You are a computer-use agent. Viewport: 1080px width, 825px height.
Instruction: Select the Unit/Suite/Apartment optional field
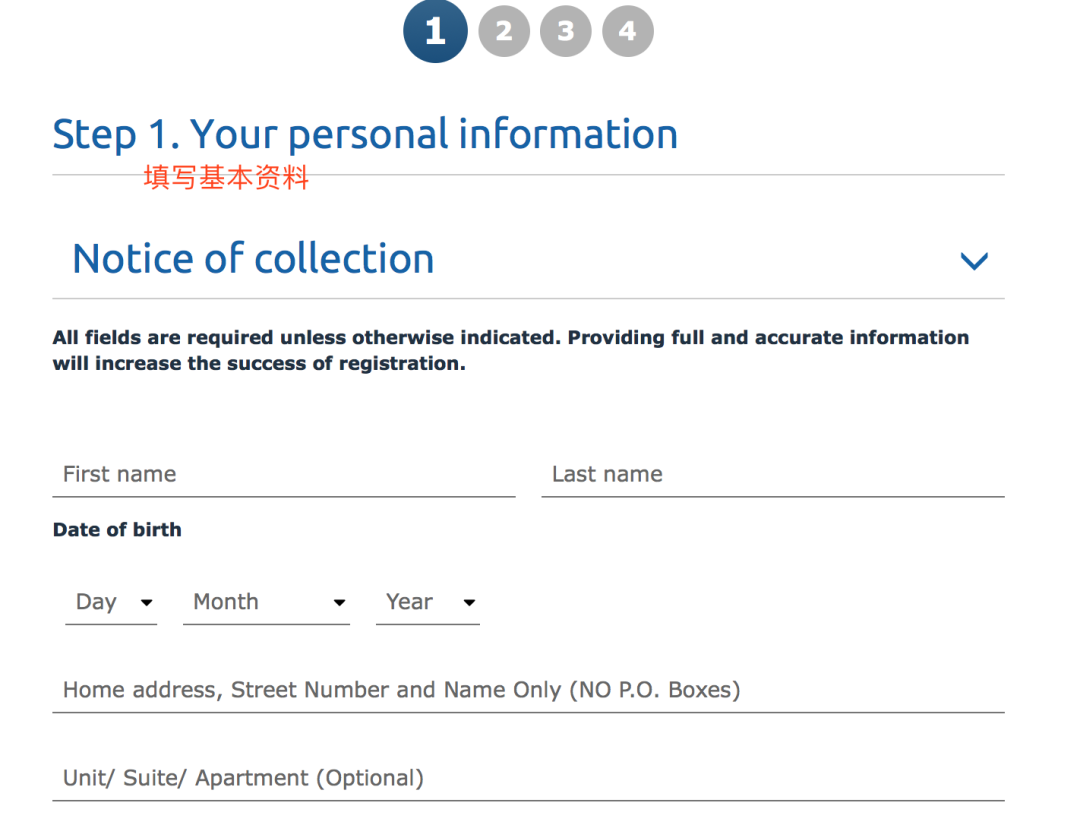528,778
